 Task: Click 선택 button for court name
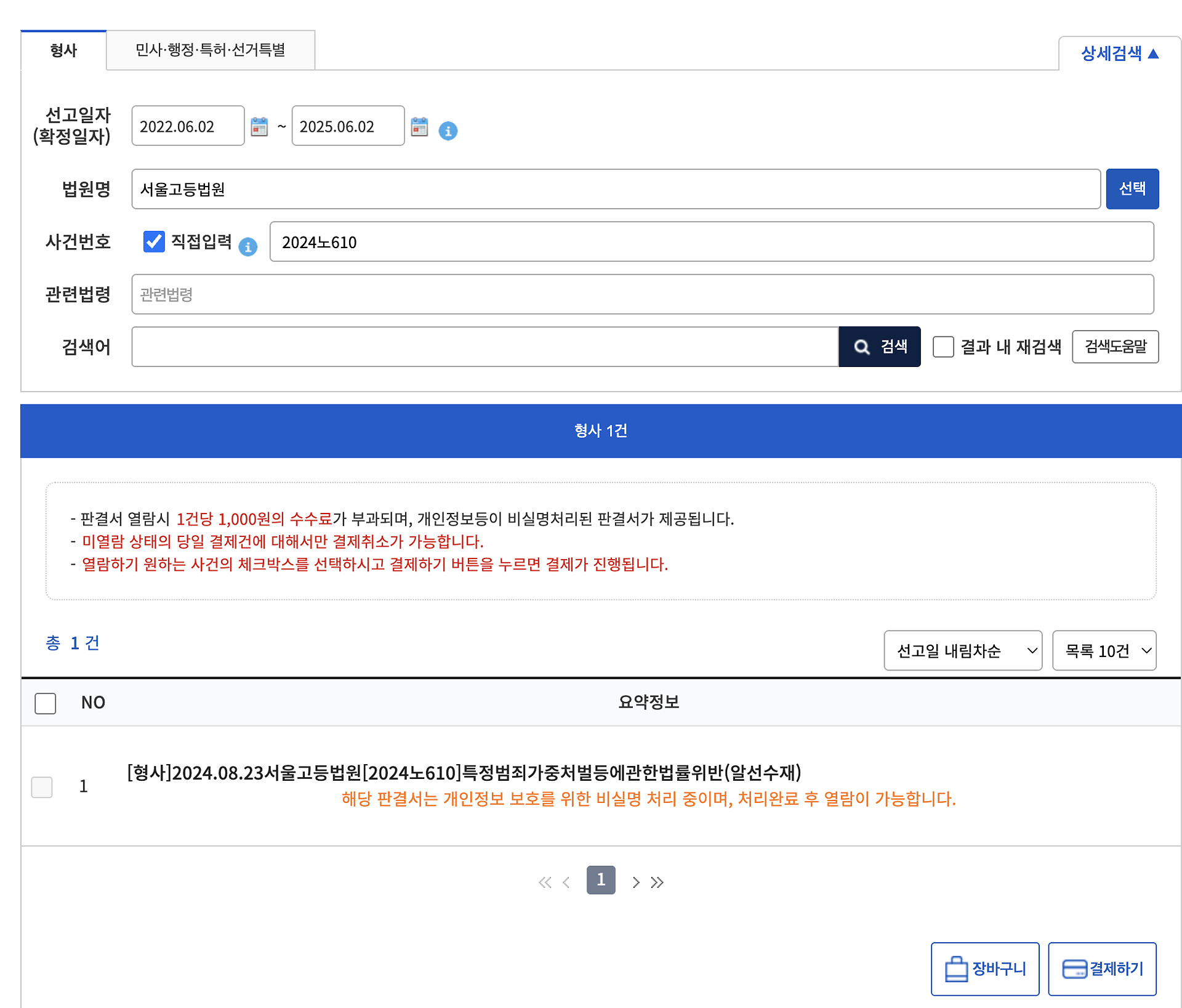pos(1132,188)
